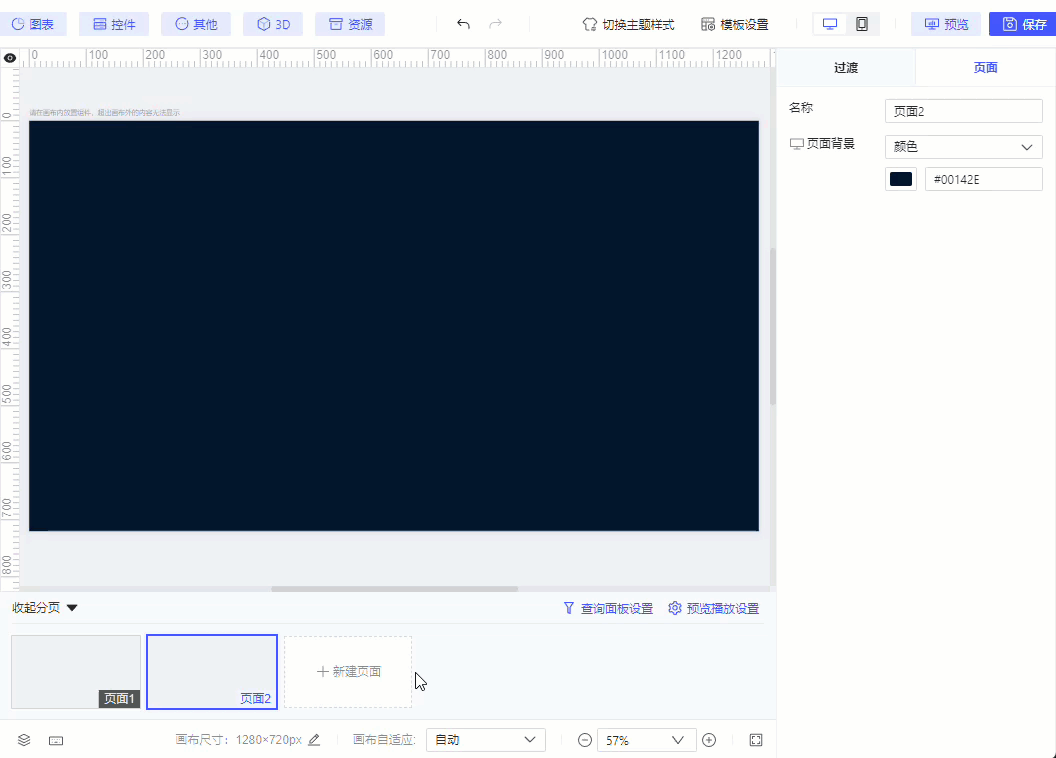Viewport: 1056px width, 758px height.
Task: Switch to the 过渡 transition tab
Action: (845, 67)
